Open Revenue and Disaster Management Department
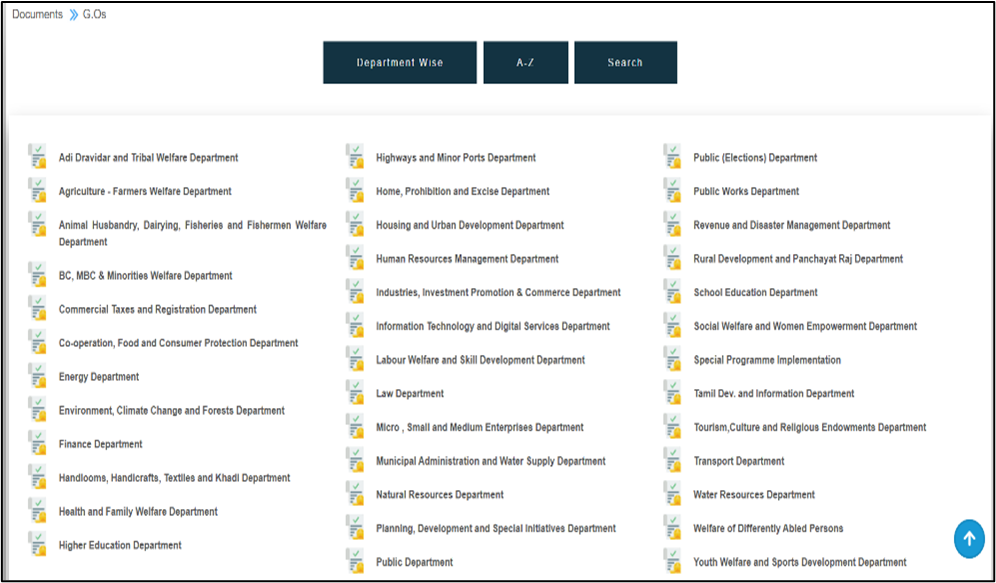This screenshot has height=583, width=996. [792, 225]
